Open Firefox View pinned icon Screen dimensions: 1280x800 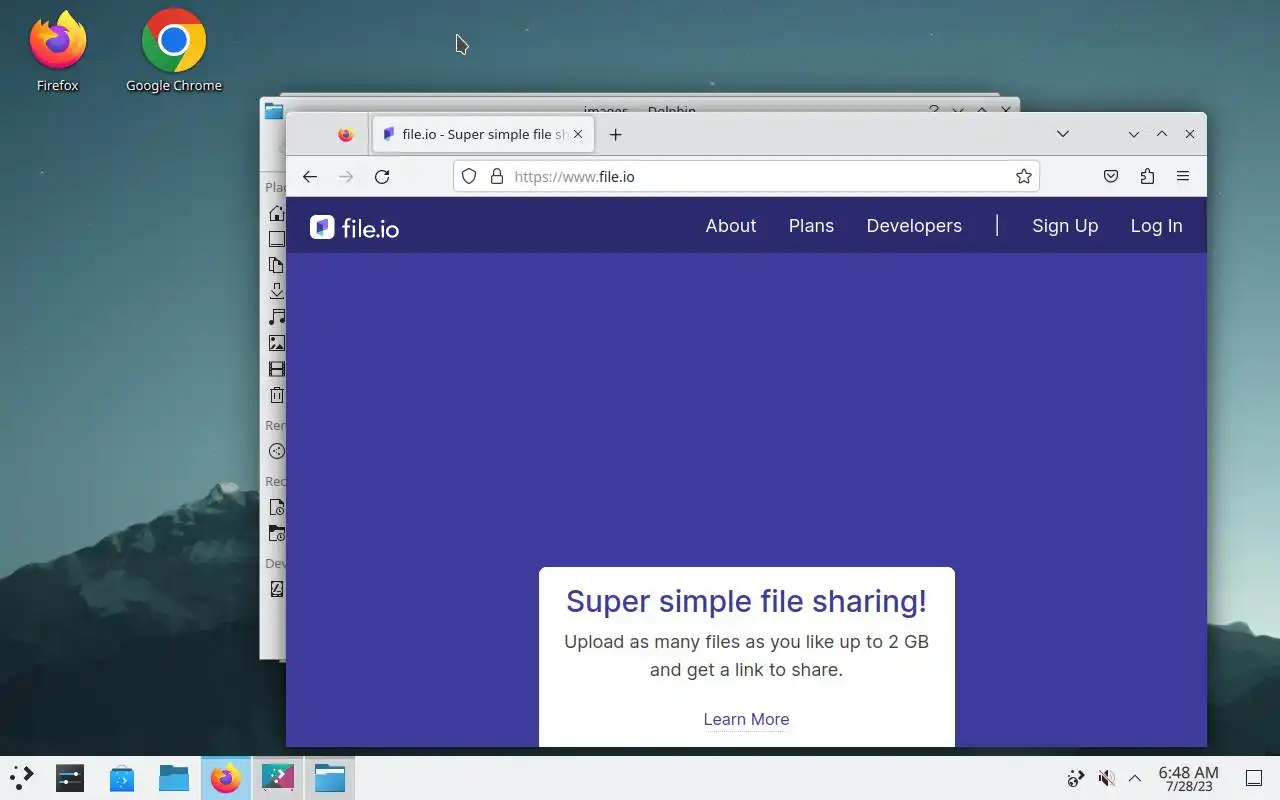click(346, 134)
